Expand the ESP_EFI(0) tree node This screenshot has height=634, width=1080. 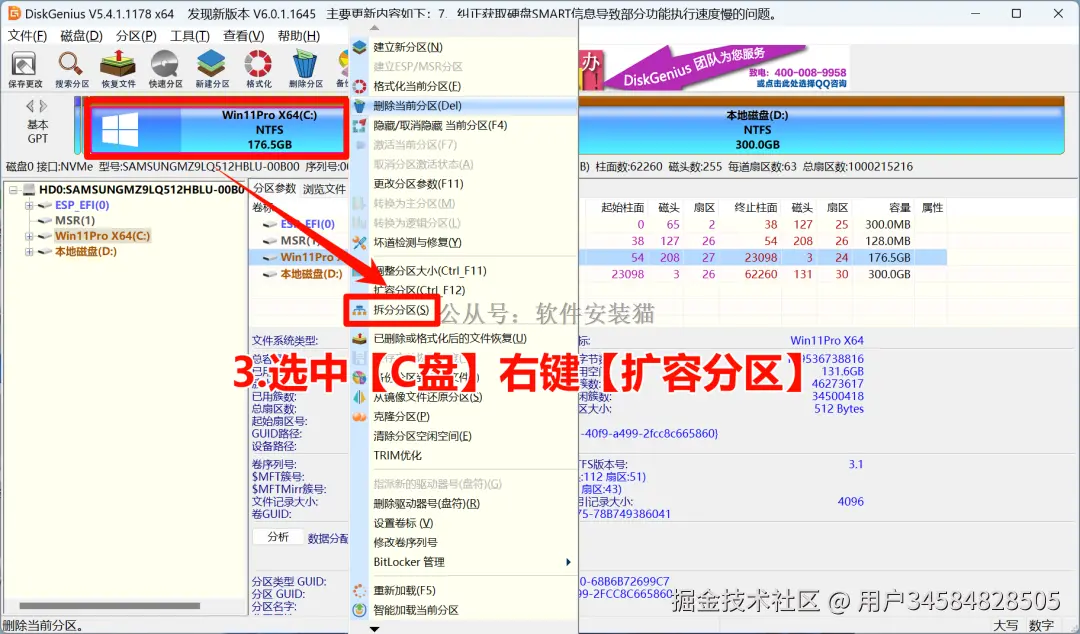pos(29,205)
